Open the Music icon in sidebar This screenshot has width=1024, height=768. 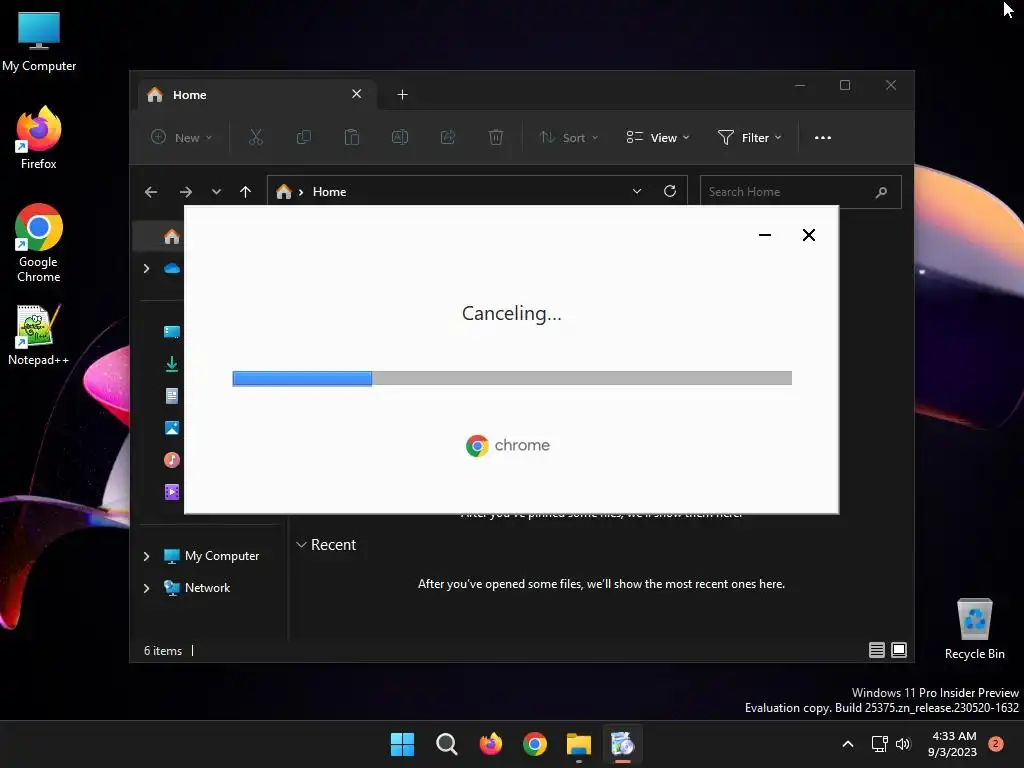click(x=172, y=460)
